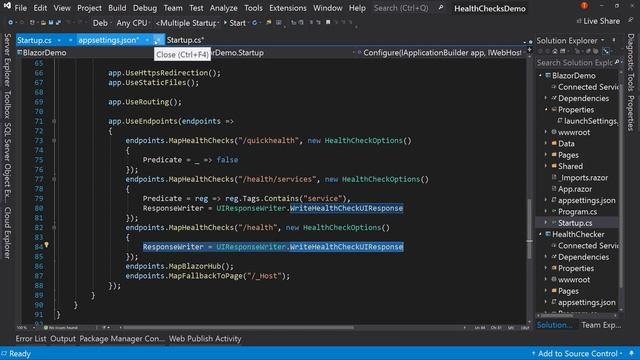The width and height of the screenshot is (640, 360).
Task: Click the Solution Explorer search magnifier icon
Action: [x=616, y=62]
